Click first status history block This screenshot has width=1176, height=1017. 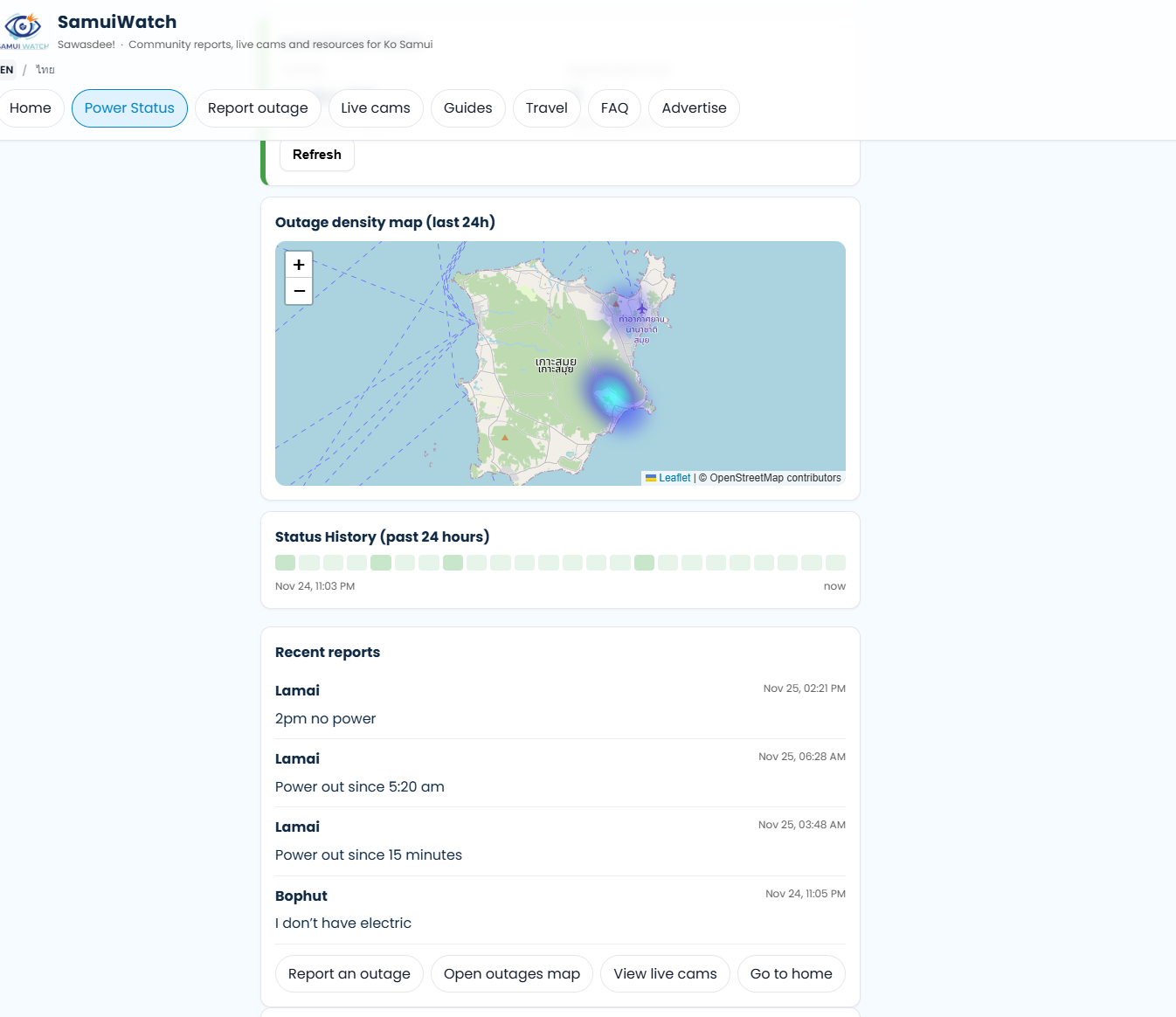coord(285,563)
